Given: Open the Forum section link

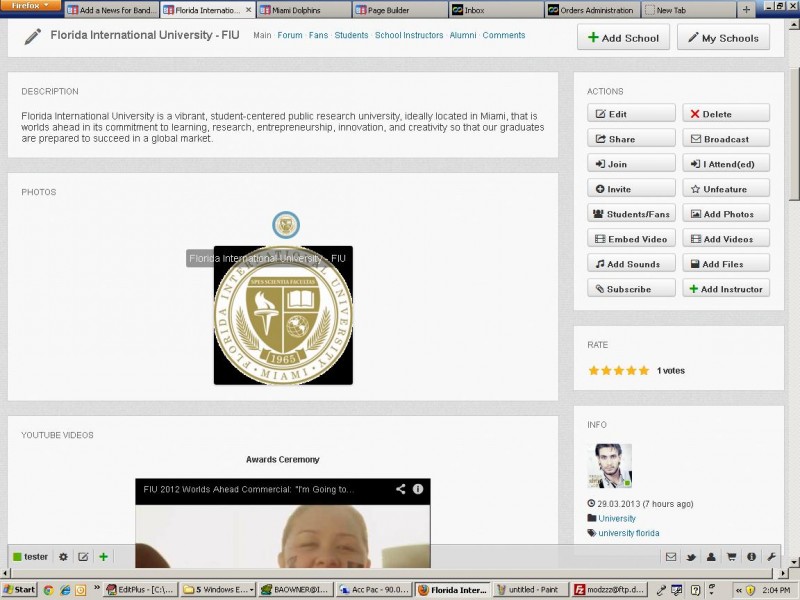Looking at the screenshot, I should pos(290,35).
